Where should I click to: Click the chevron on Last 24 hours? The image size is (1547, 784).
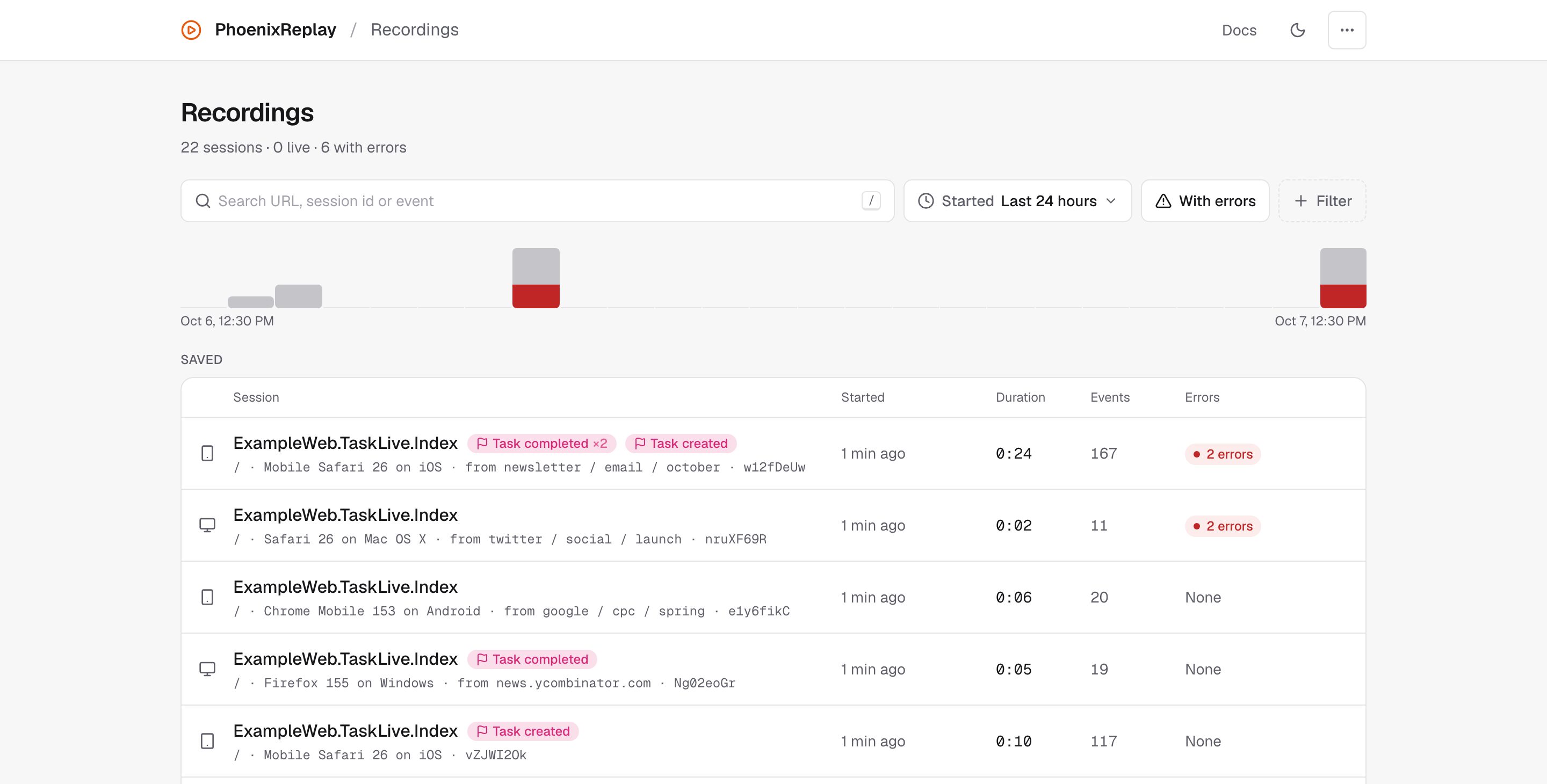point(1111,201)
